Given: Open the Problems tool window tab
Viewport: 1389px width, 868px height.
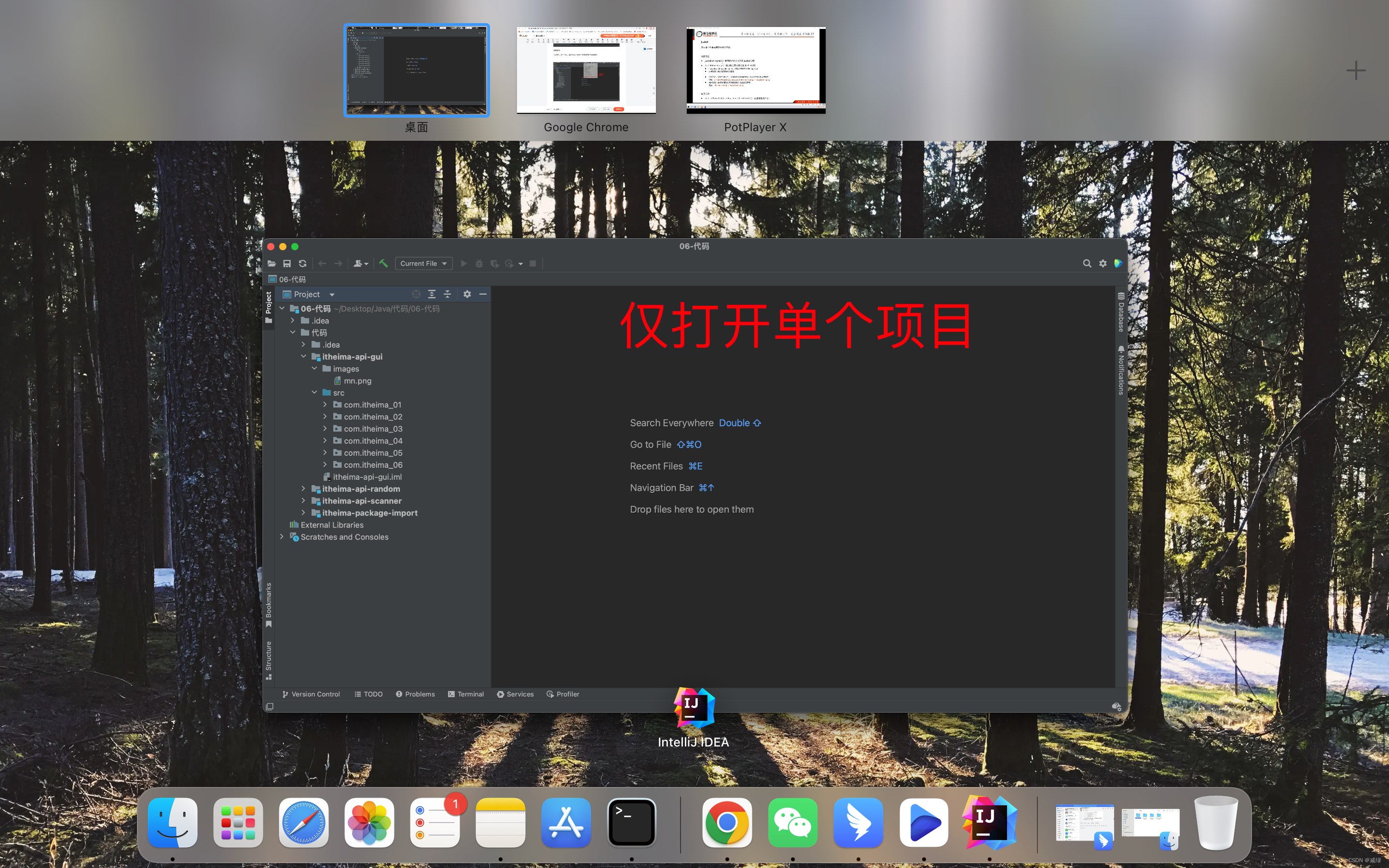Looking at the screenshot, I should click(x=415, y=694).
